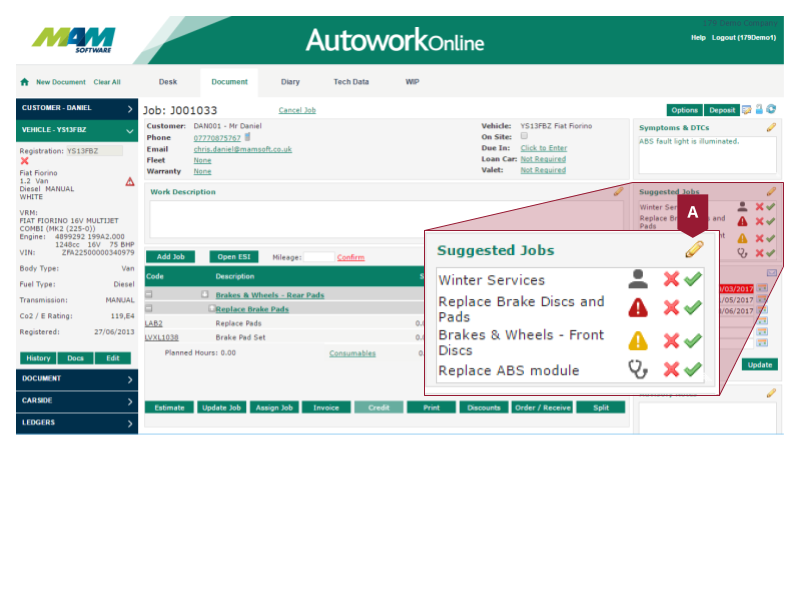
Task: Click the warning triangle on Replace Brake Discs
Action: (637, 307)
